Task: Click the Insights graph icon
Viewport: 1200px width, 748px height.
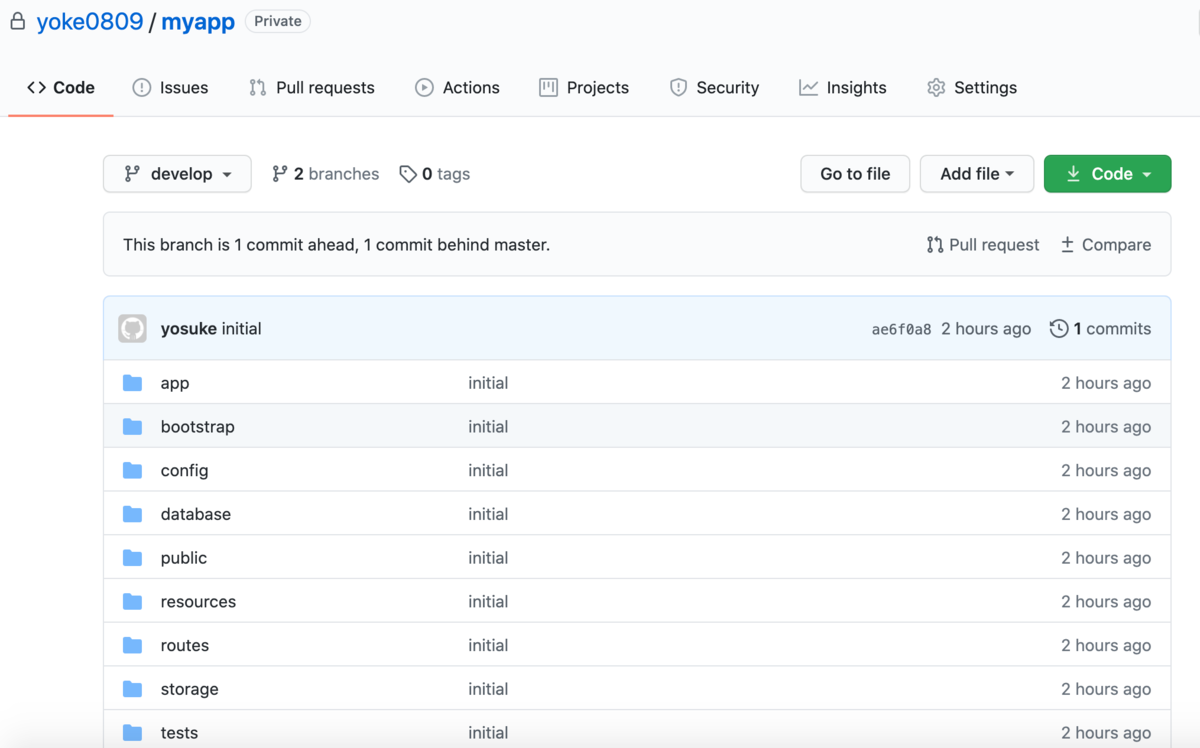Action: (808, 88)
